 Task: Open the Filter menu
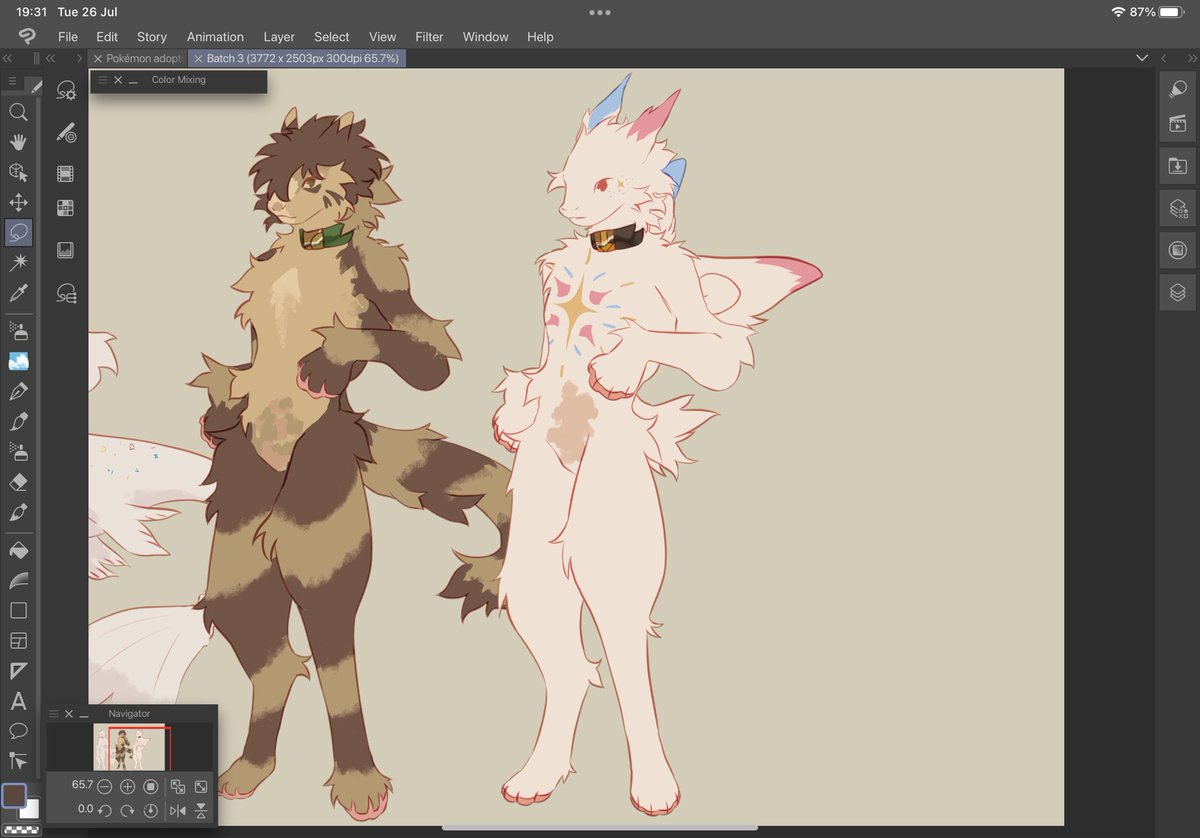pos(429,37)
